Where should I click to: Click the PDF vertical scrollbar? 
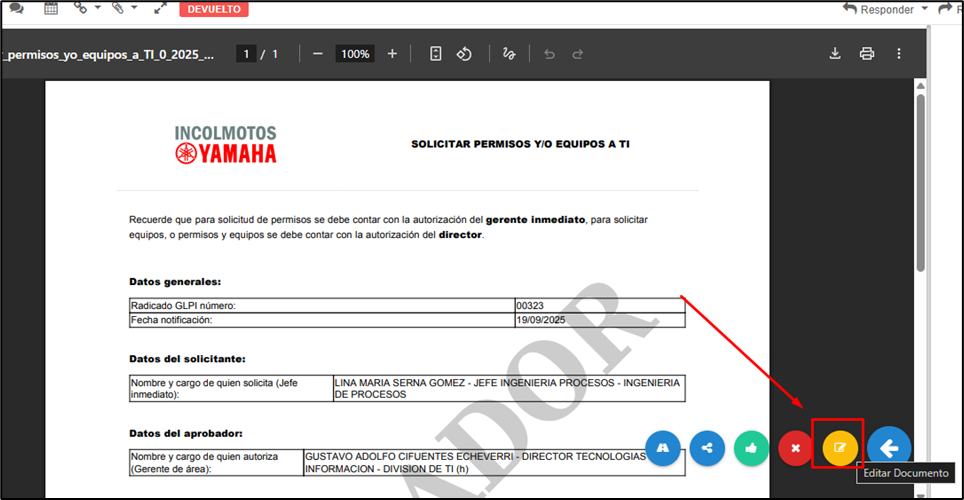tap(920, 180)
